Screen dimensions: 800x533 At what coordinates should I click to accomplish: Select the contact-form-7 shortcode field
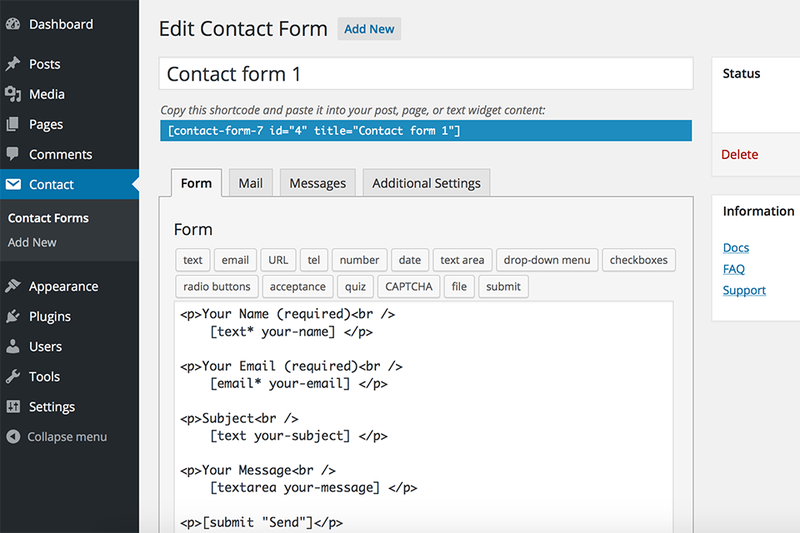426,131
